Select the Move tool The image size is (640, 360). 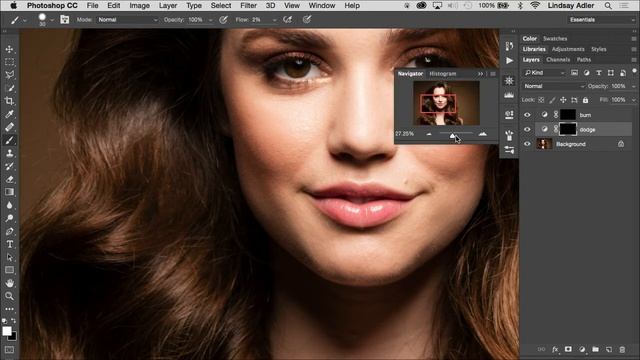9,49
